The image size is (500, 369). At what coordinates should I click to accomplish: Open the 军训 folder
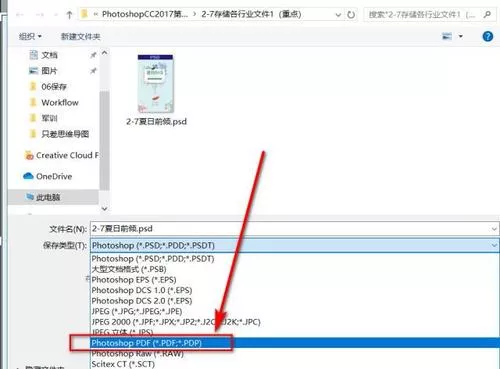49,118
